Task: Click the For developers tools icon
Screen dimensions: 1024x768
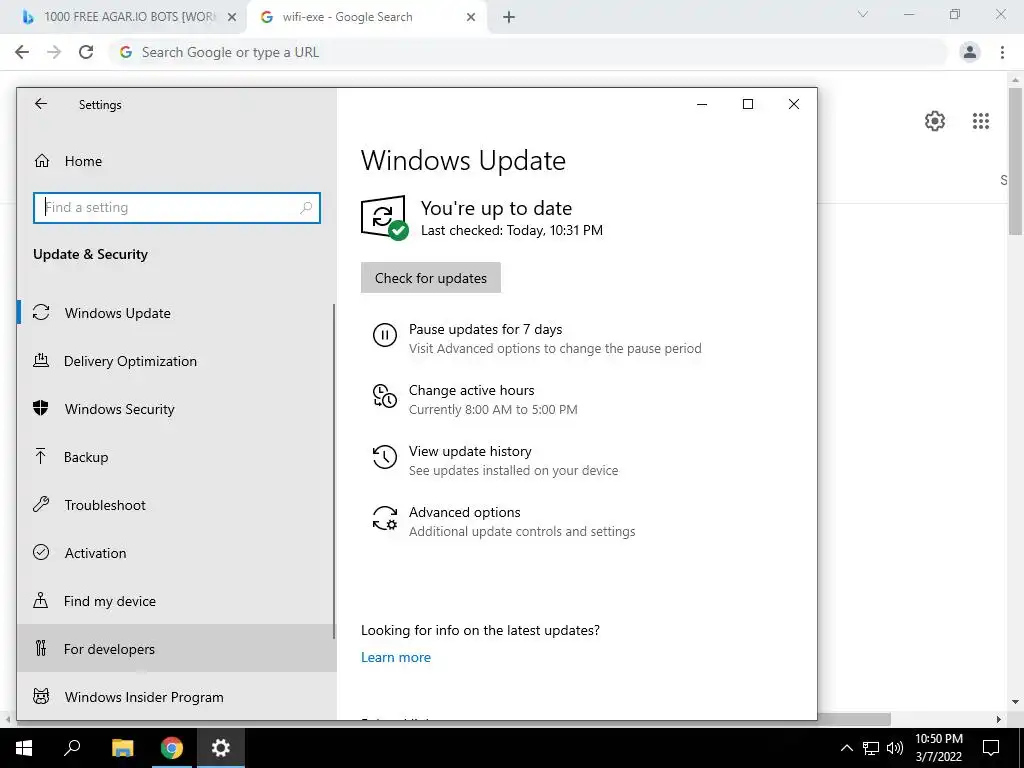Action: [41, 648]
